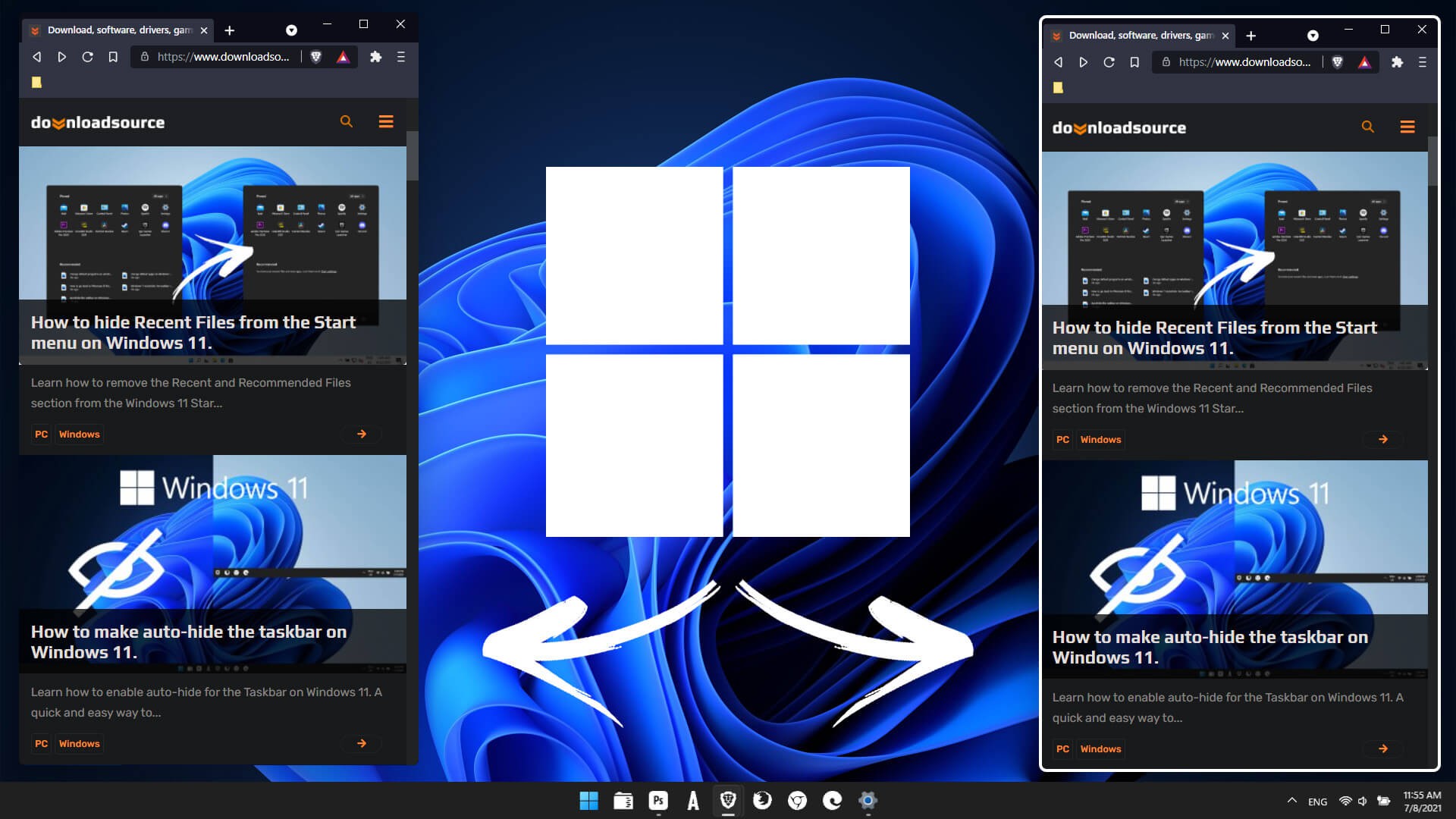Screen dimensions: 1456x819
Task: Open Settings gear on taskbar
Action: pyautogui.click(x=868, y=800)
